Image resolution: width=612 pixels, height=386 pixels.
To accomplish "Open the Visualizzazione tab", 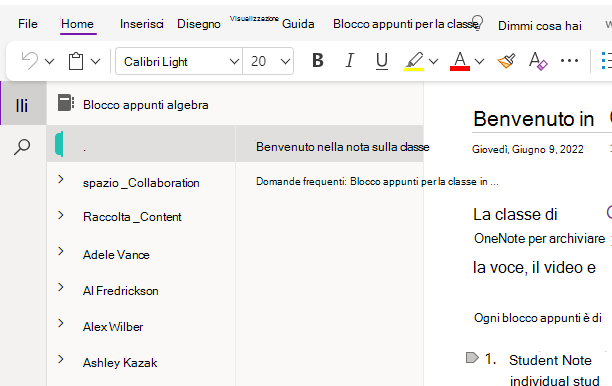I will pos(254,18).
